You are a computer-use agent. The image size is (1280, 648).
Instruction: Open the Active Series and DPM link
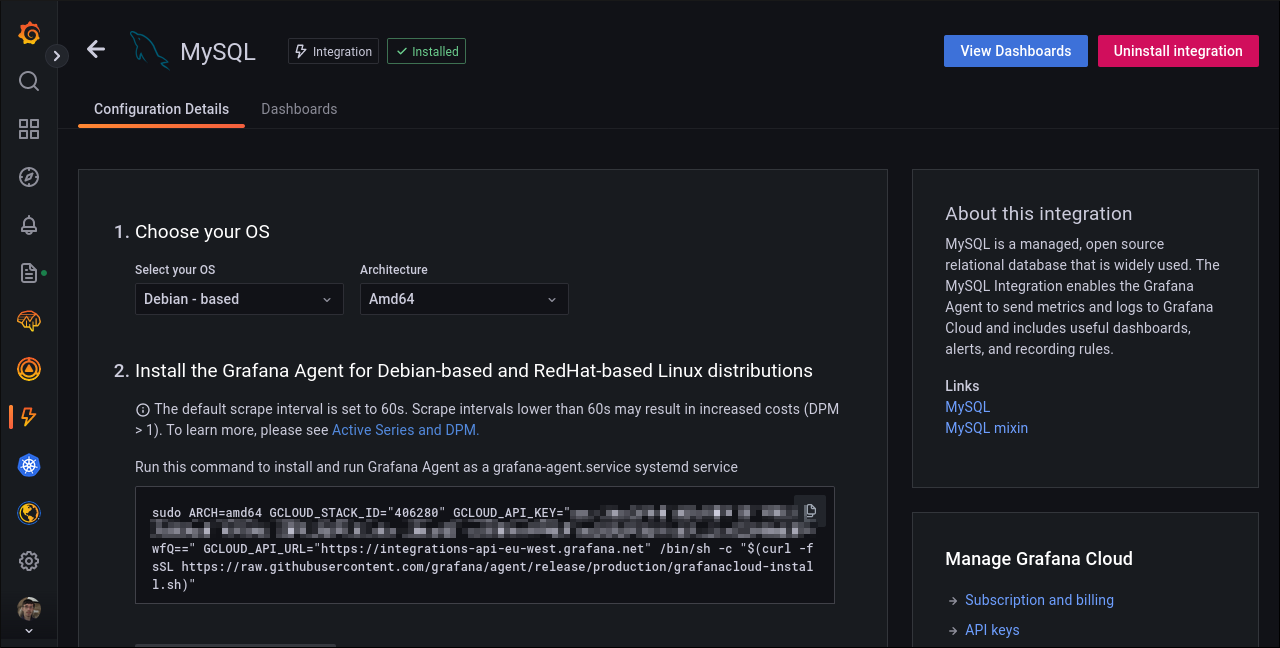coord(404,429)
